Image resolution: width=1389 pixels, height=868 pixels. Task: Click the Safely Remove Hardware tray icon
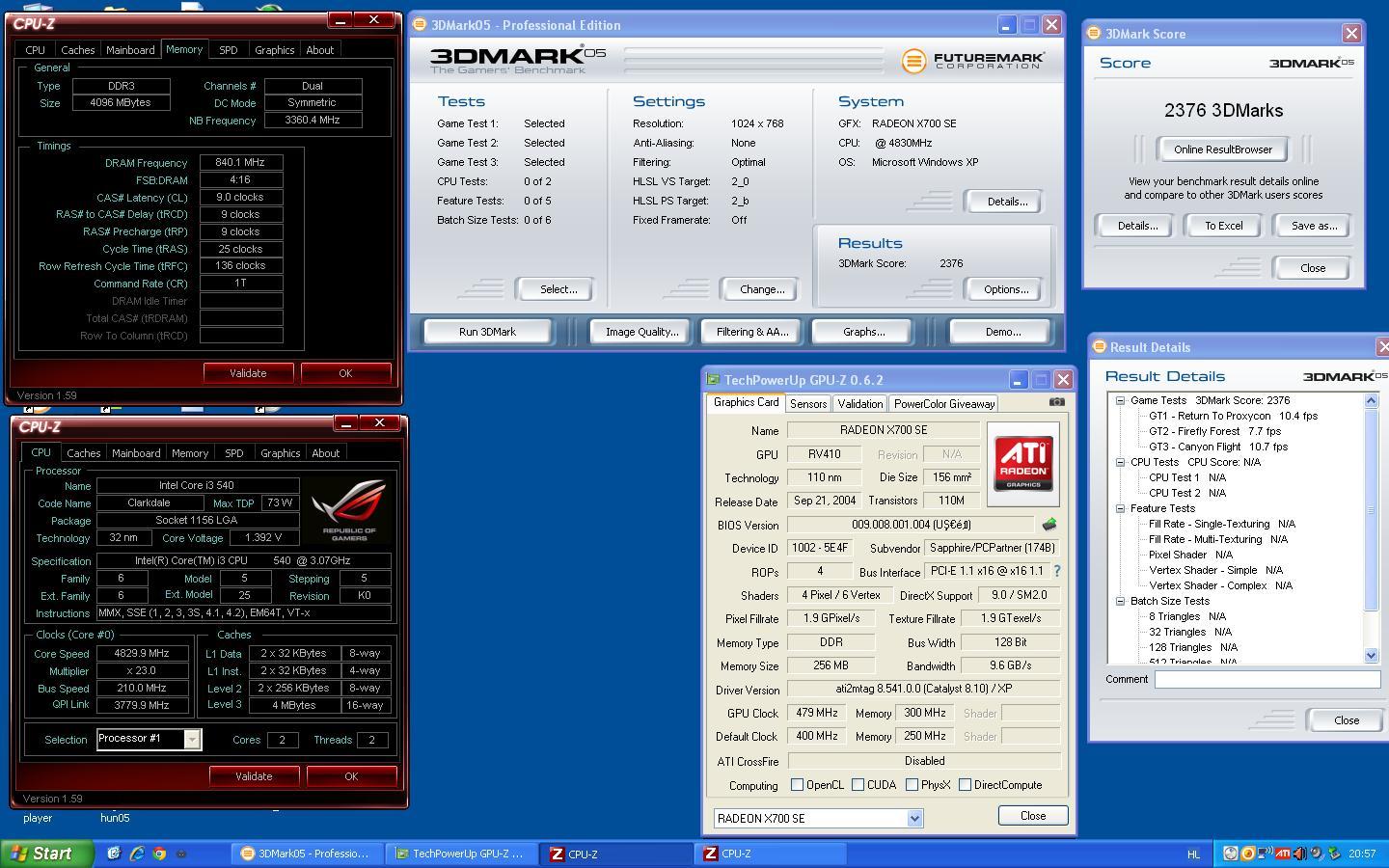click(1334, 854)
